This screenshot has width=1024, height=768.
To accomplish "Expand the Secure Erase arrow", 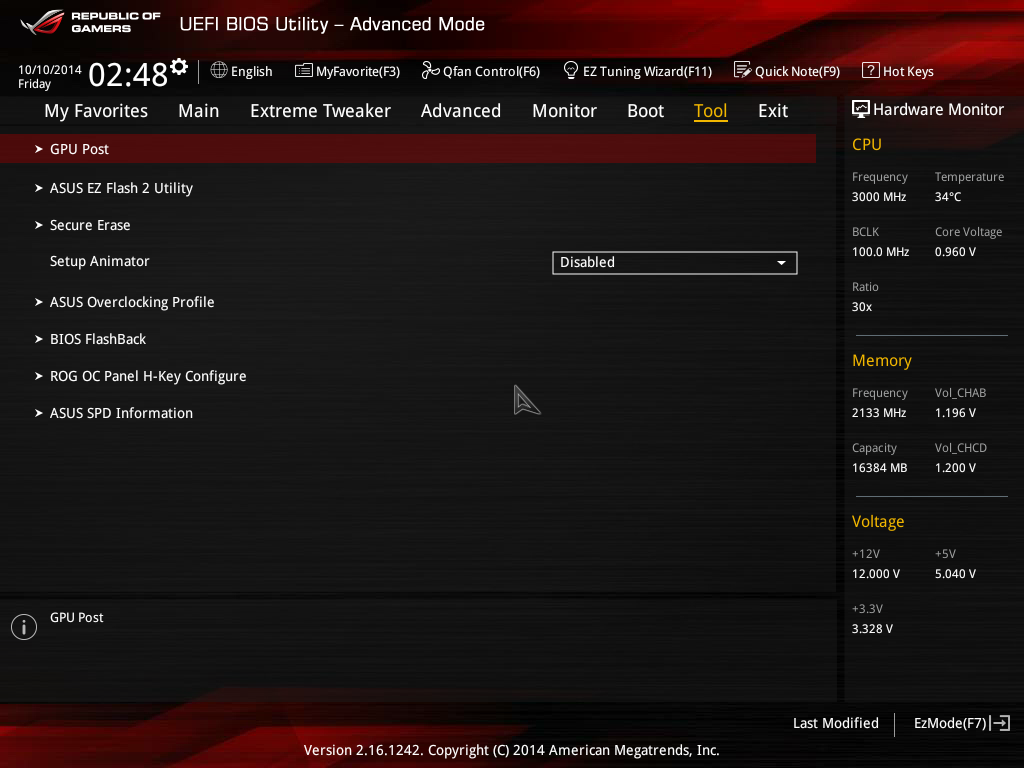I will point(39,225).
